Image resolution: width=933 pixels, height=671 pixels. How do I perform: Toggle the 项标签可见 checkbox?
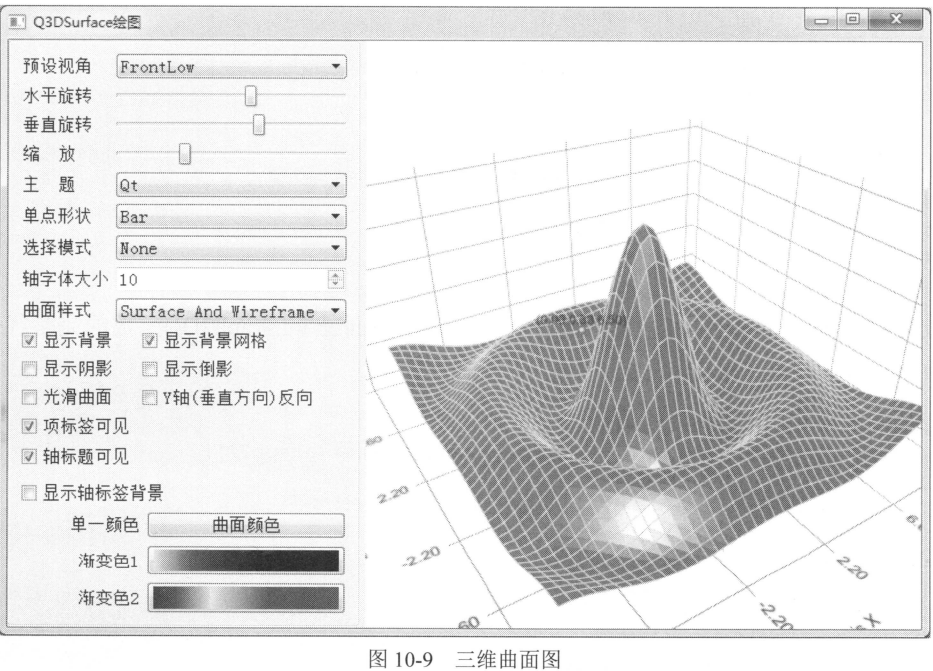click(30, 427)
